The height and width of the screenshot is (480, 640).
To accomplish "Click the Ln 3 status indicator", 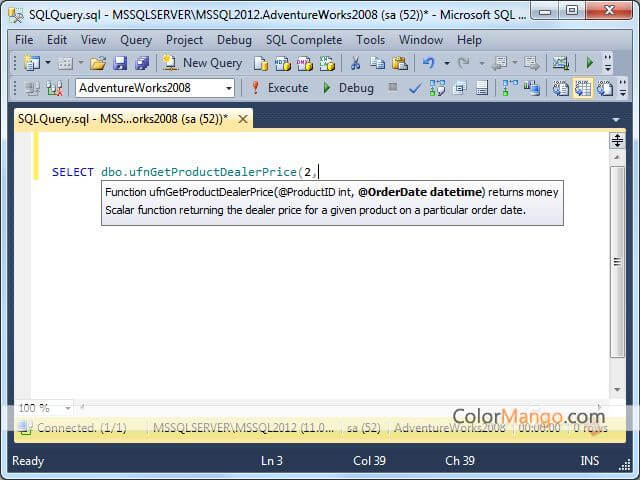I will 272,461.
